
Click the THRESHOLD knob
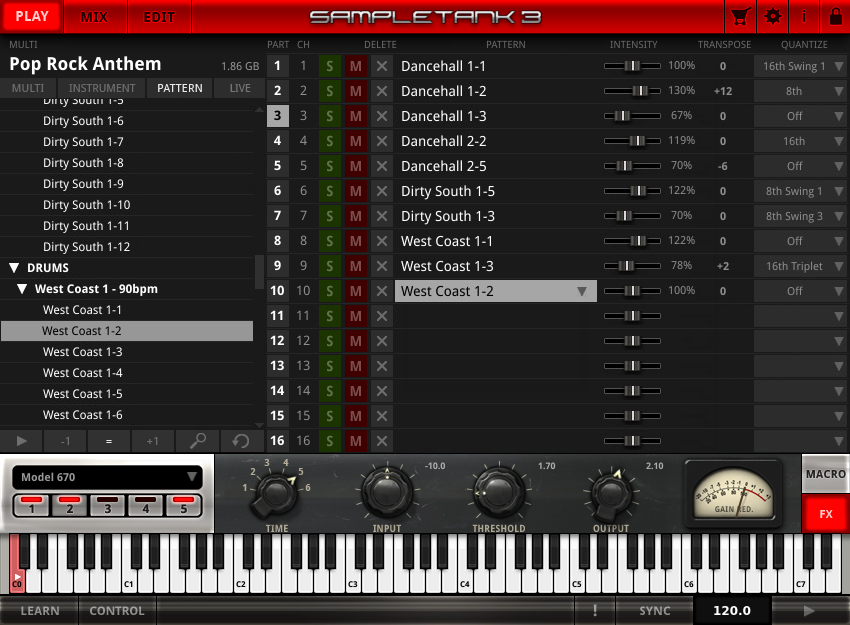pos(499,492)
